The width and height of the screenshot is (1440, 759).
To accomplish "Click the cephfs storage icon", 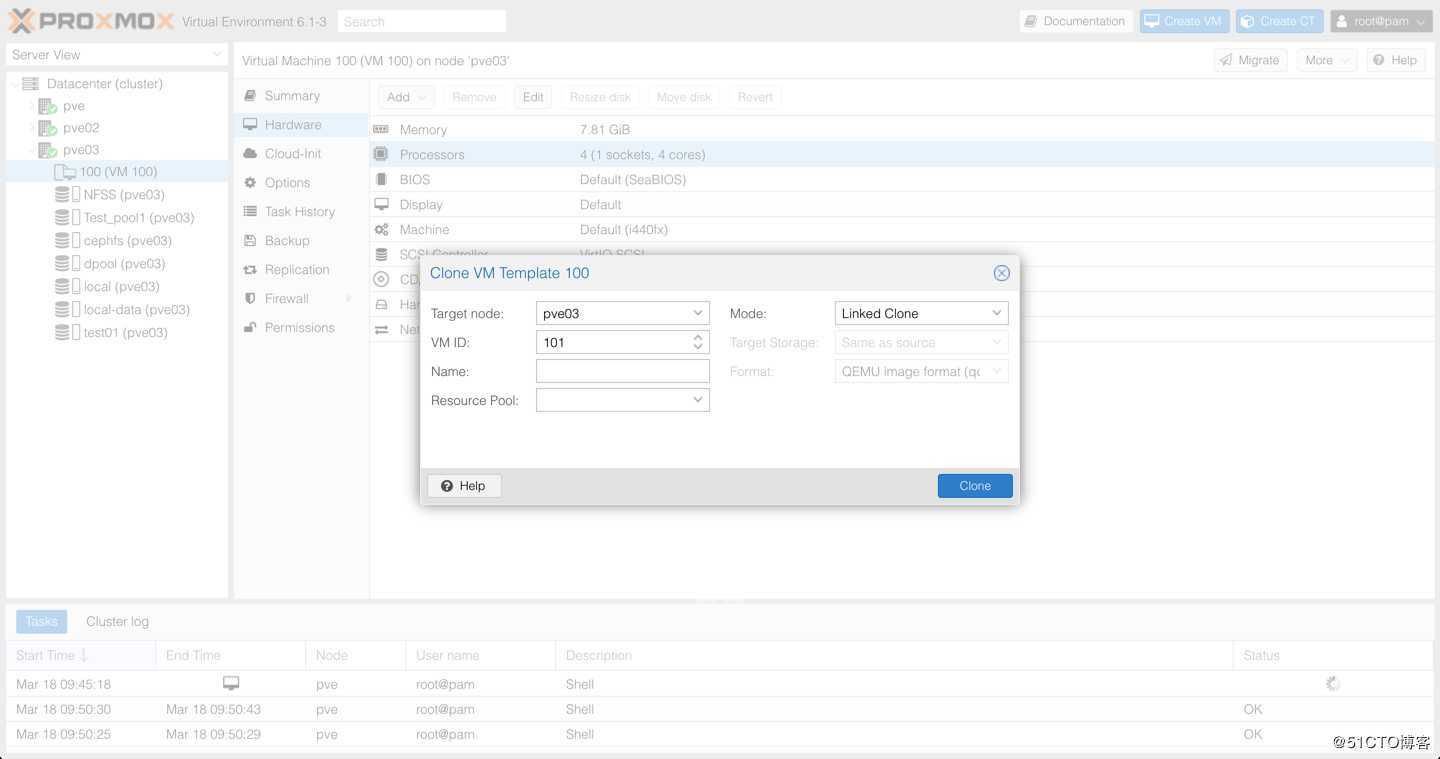I will tap(67, 241).
